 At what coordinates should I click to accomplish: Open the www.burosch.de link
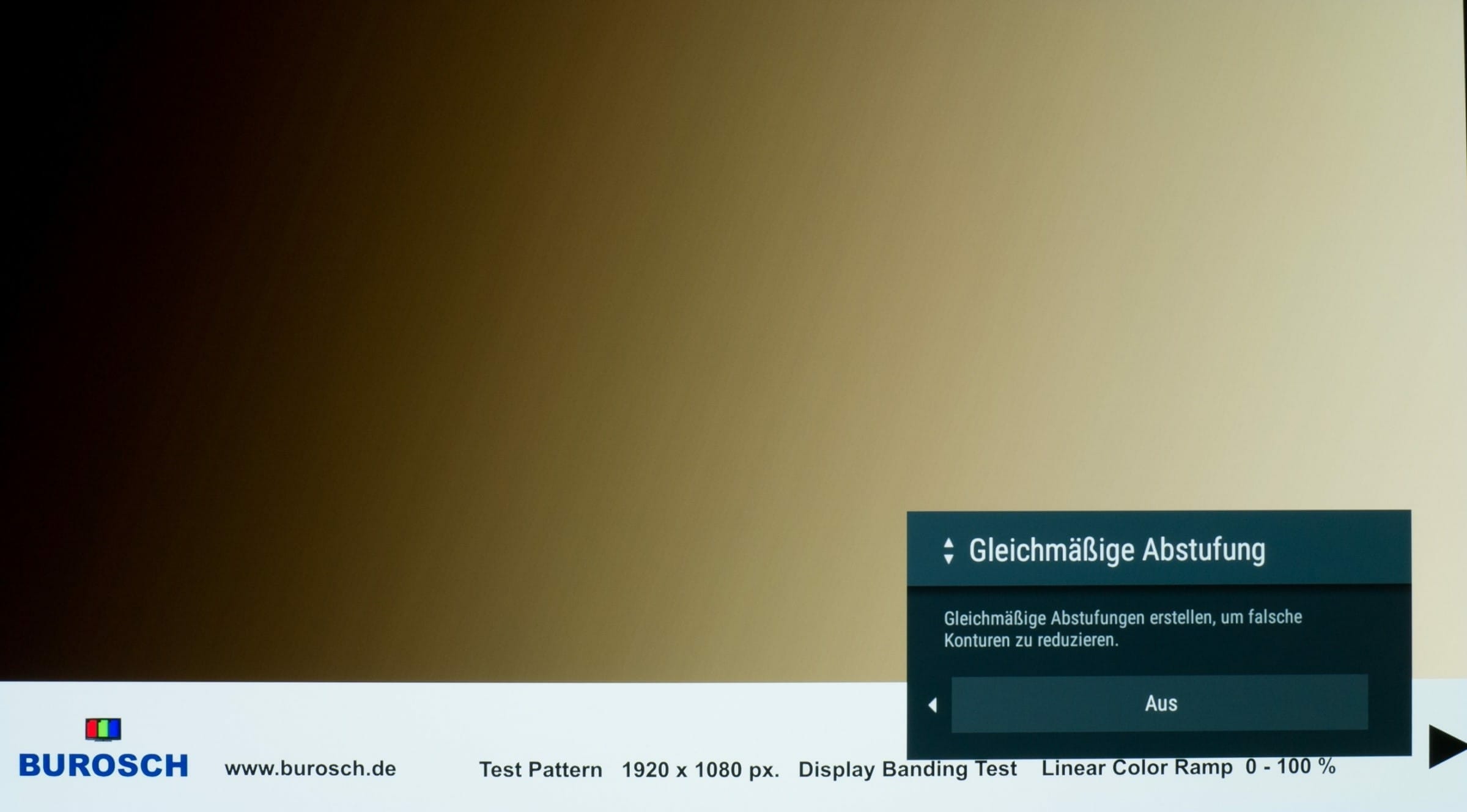tap(310, 769)
